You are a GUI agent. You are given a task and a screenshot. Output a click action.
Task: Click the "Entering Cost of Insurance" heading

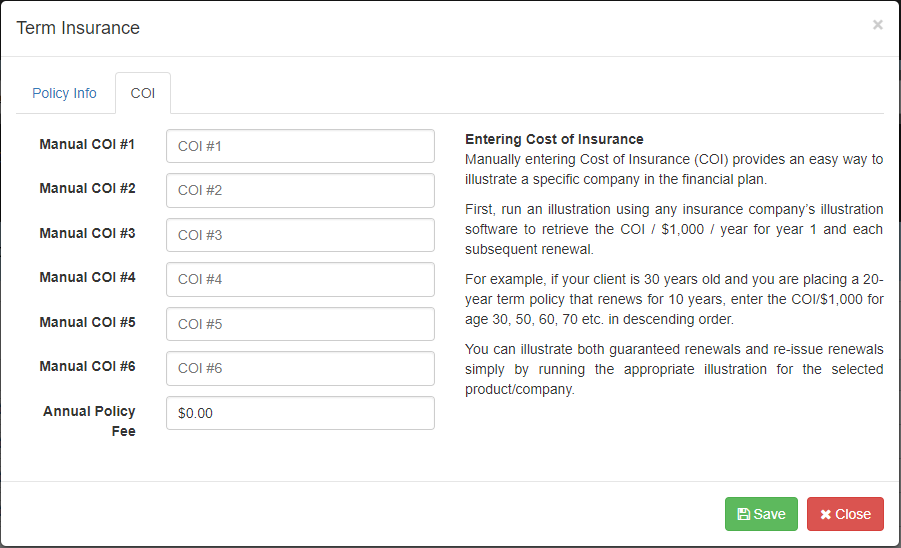[554, 139]
